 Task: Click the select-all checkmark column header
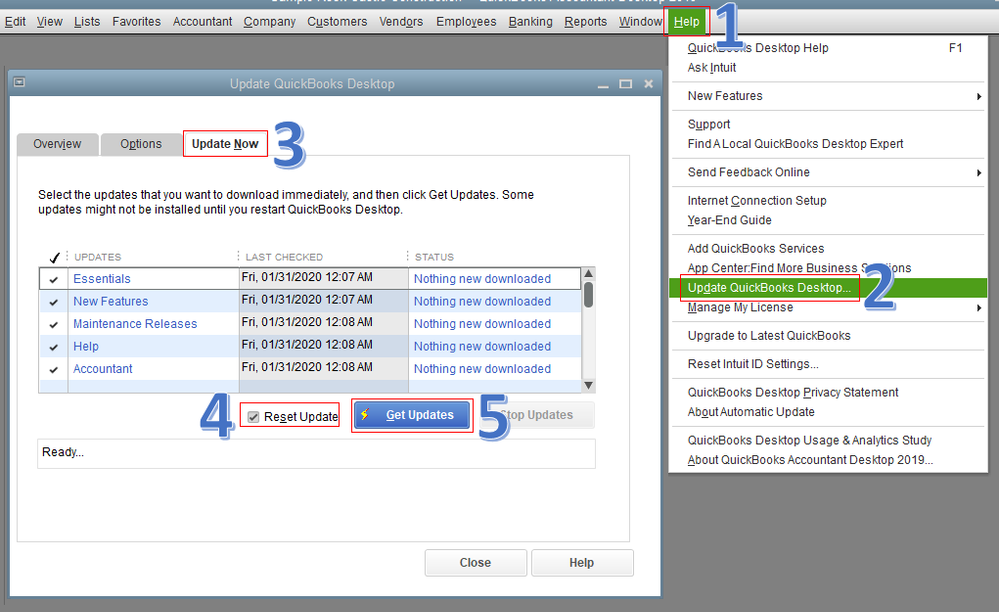pyautogui.click(x=54, y=257)
